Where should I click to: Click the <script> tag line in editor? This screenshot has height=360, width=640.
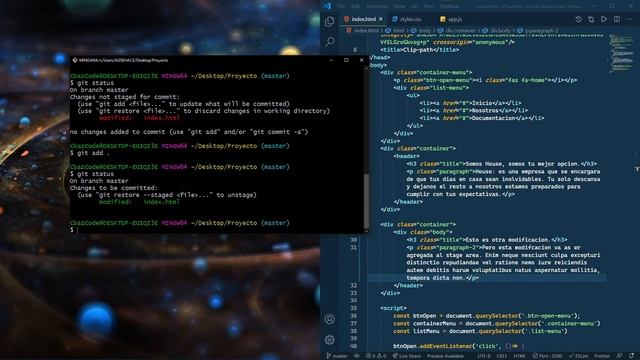click(x=393, y=308)
